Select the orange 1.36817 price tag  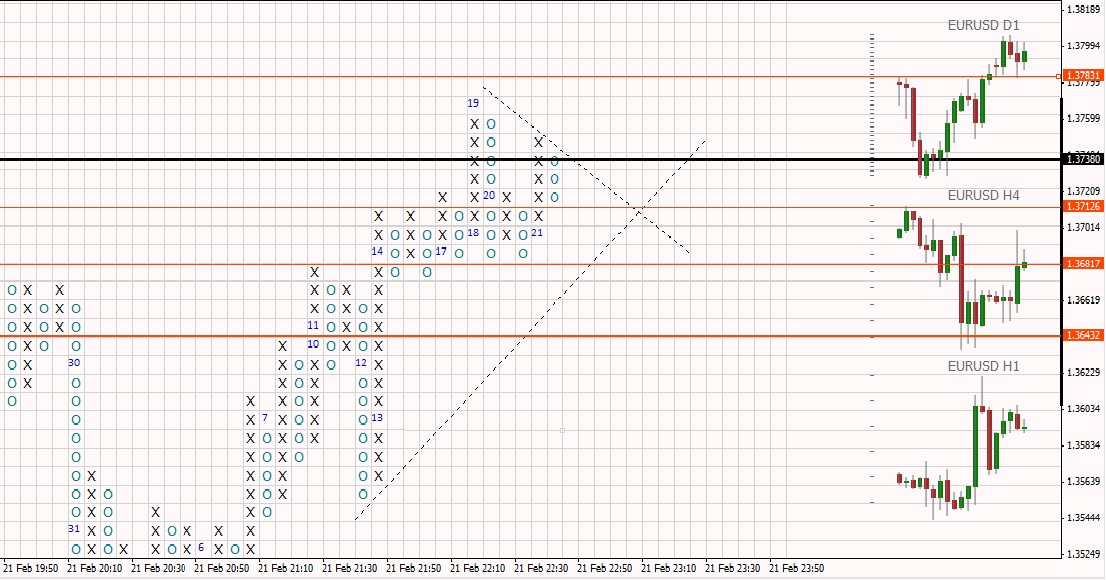click(x=1083, y=264)
